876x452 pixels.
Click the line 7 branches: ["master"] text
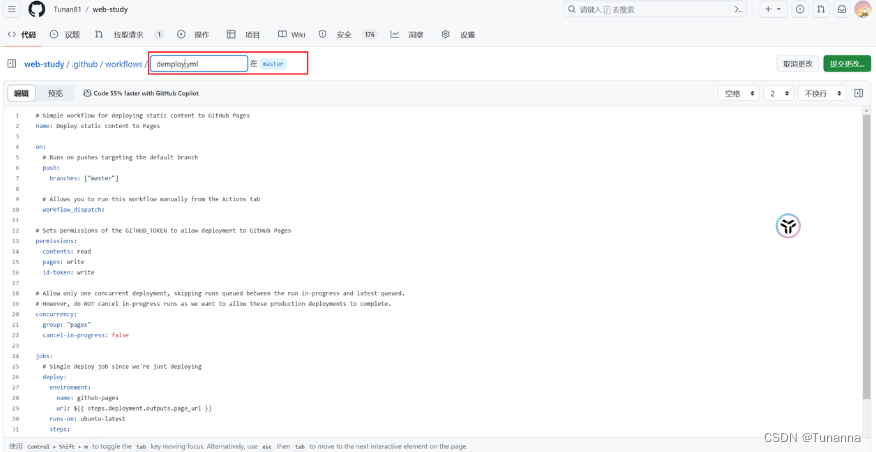(84, 178)
